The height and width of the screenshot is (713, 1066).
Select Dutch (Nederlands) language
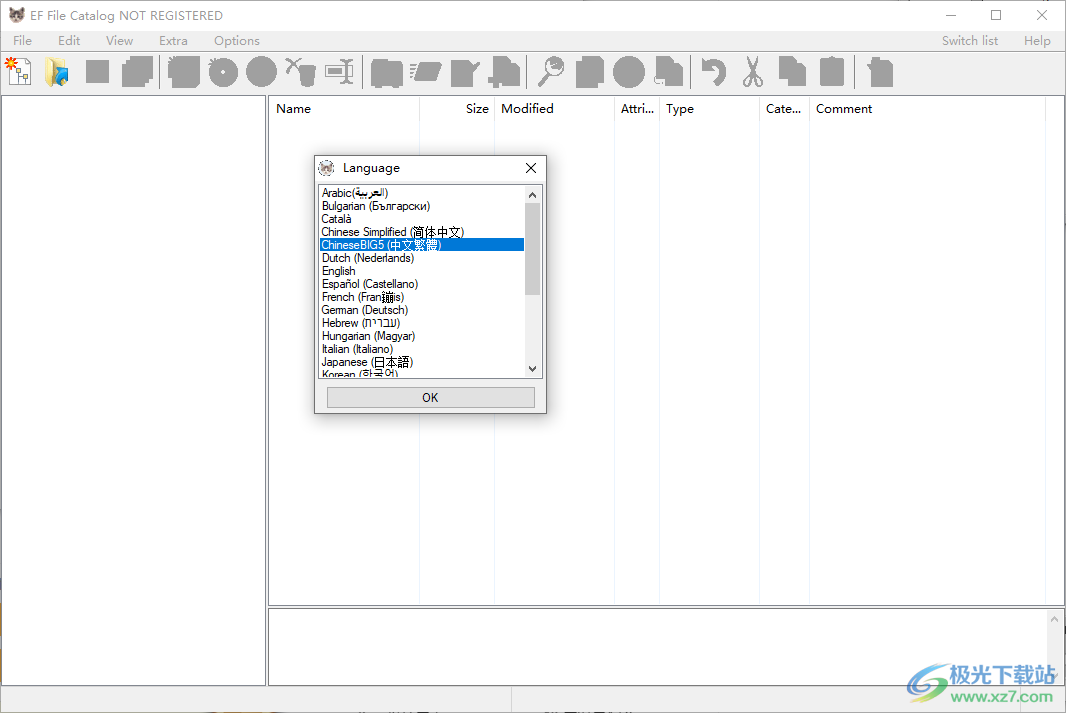pos(422,258)
